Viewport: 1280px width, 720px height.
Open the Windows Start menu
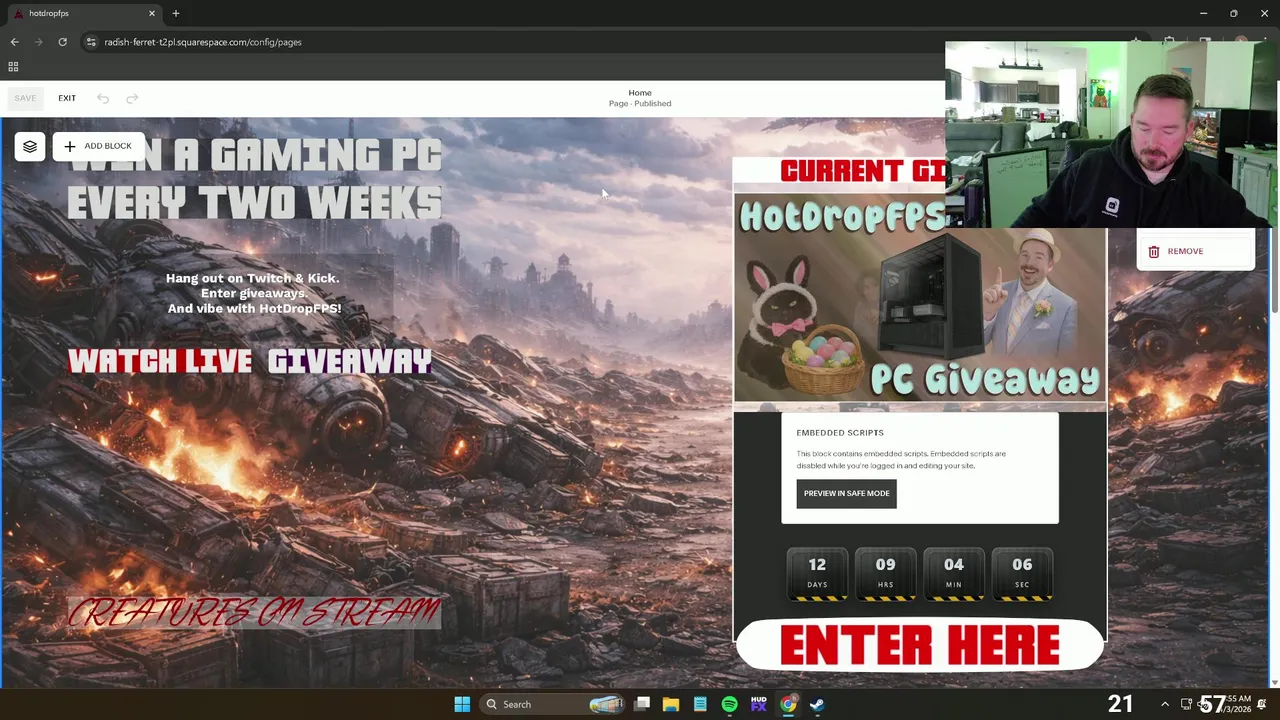coord(462,704)
